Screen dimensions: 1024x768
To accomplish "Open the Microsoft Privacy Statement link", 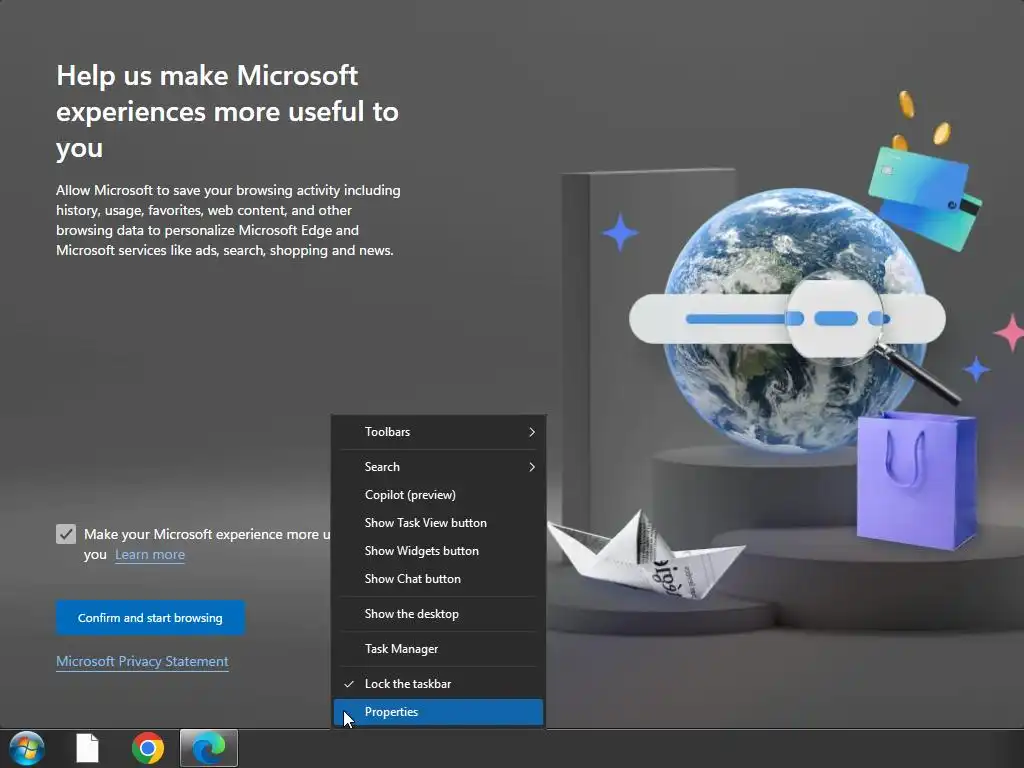I will pyautogui.click(x=142, y=662).
